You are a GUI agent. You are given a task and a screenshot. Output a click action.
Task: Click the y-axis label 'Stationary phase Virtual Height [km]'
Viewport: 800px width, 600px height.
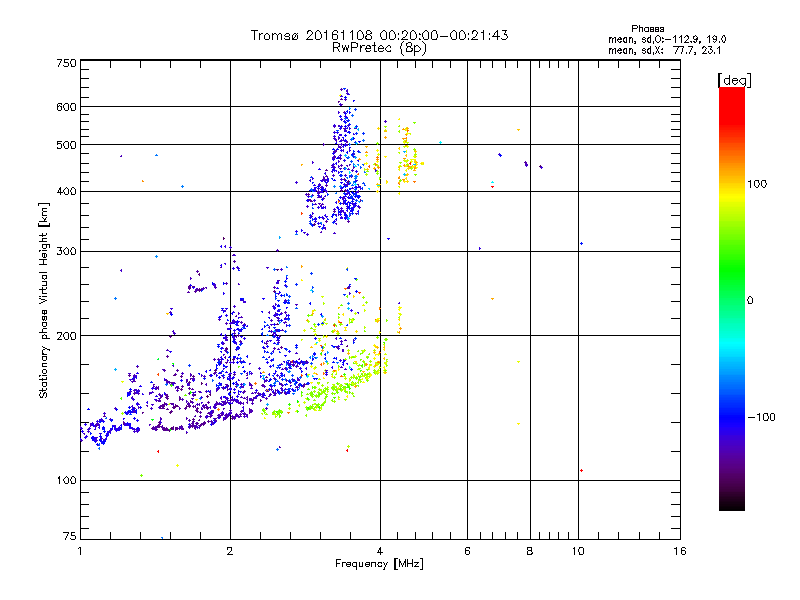coord(44,301)
